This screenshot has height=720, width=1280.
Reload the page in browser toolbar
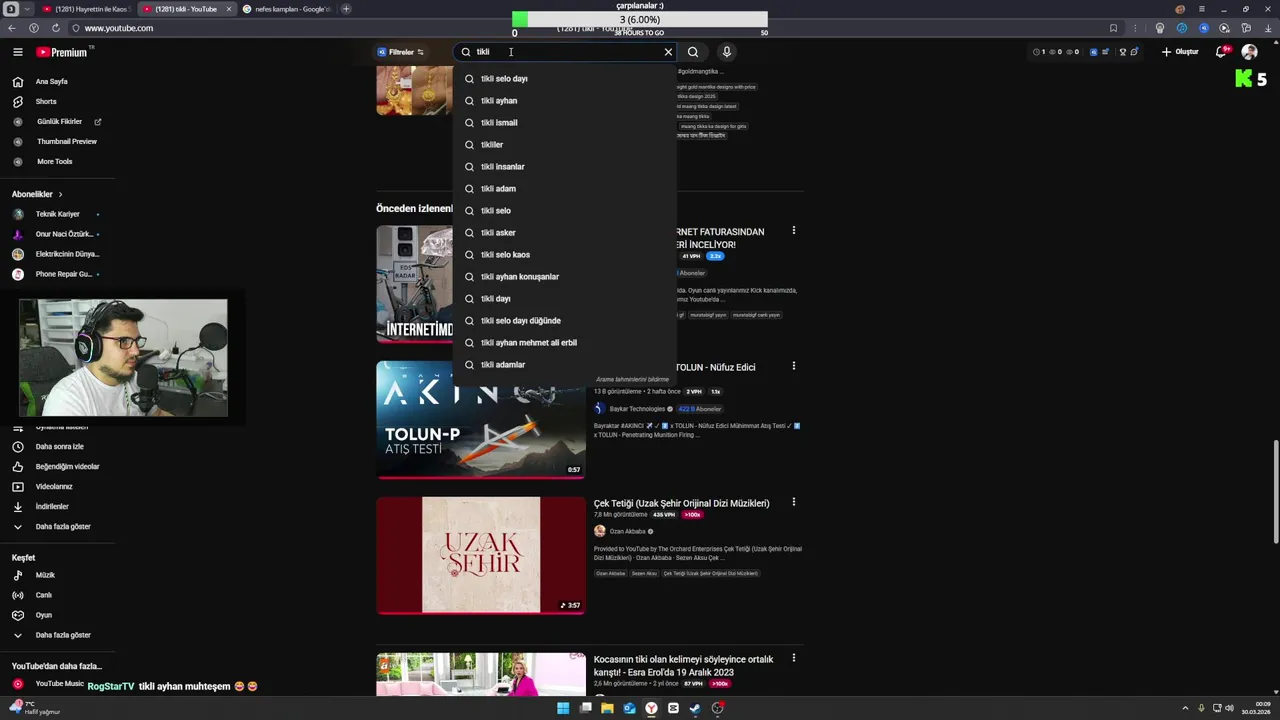[x=55, y=28]
